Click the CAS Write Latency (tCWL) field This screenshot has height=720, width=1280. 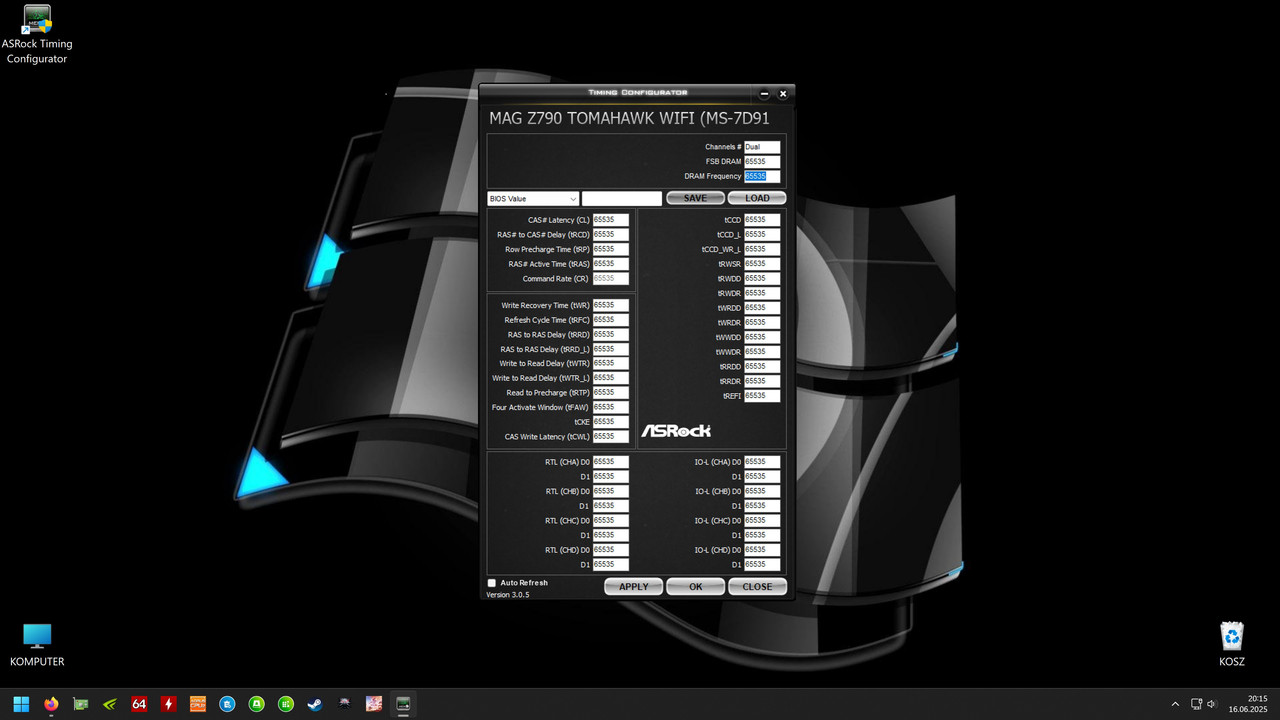(x=611, y=436)
